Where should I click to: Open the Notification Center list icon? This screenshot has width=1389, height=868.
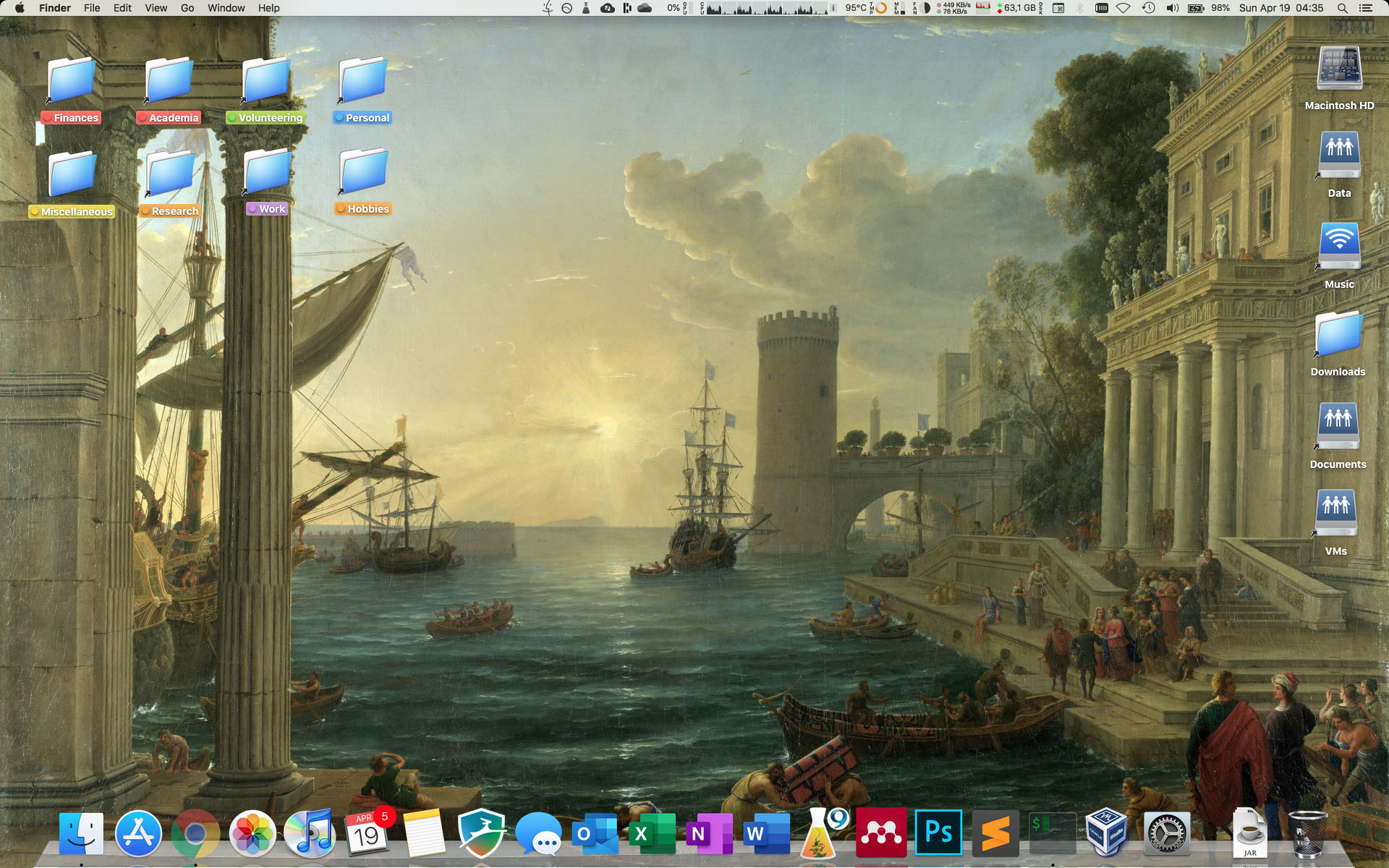pos(1365,8)
